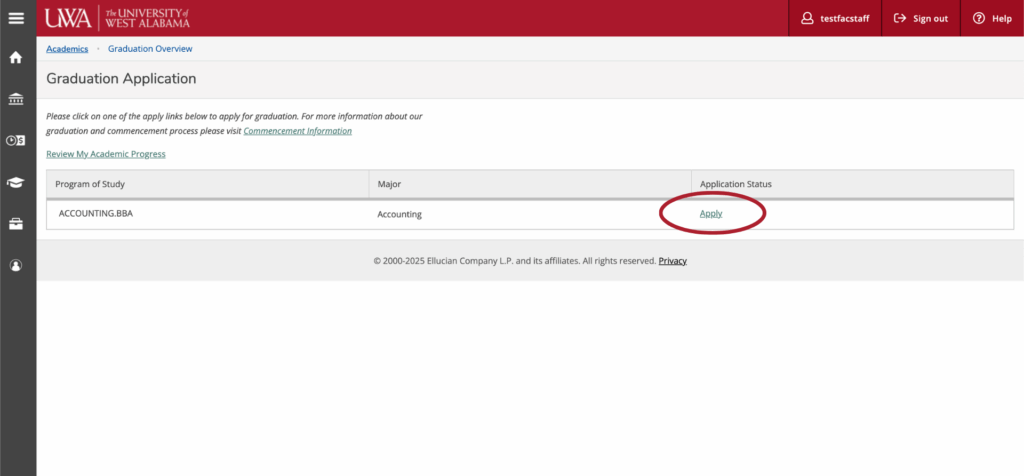Image resolution: width=1024 pixels, height=476 pixels.
Task: Click the Application Status column header
Action: (x=735, y=184)
